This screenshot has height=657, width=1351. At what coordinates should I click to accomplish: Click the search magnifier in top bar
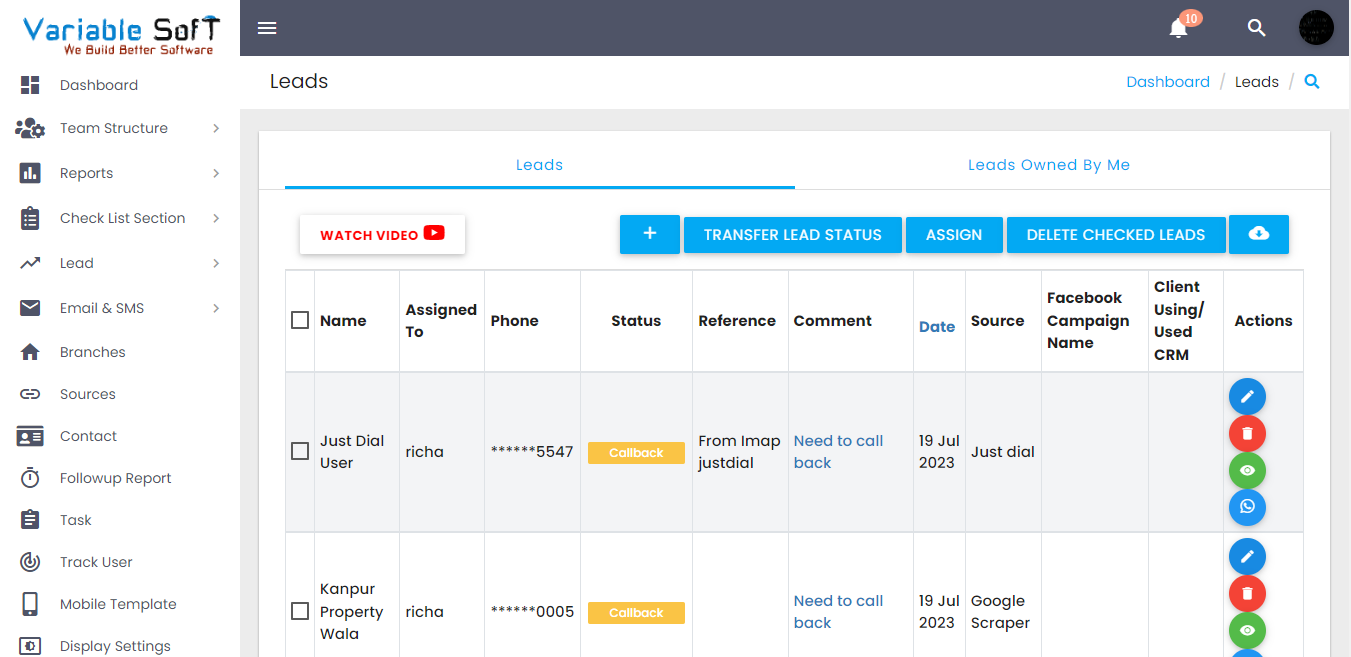(1257, 28)
